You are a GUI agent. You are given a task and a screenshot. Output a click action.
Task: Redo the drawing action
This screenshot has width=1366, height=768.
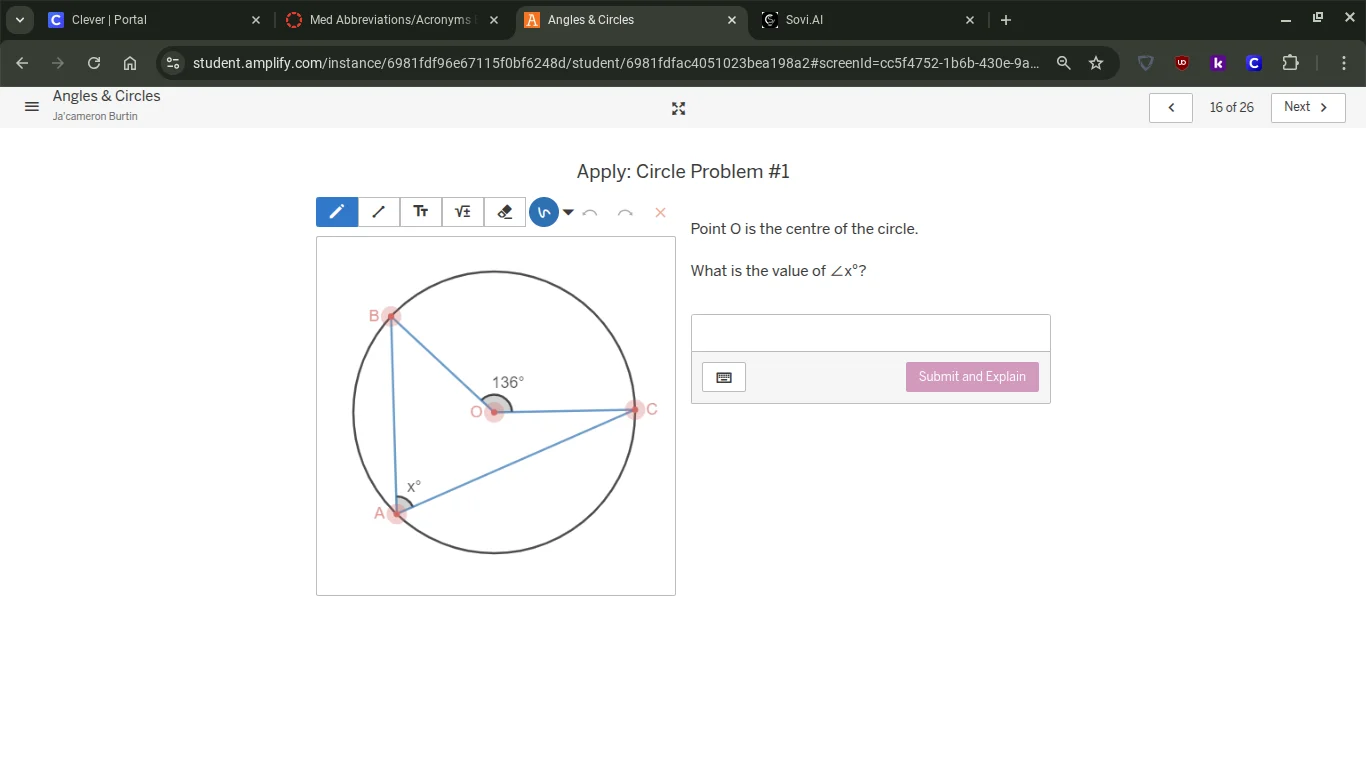click(624, 212)
